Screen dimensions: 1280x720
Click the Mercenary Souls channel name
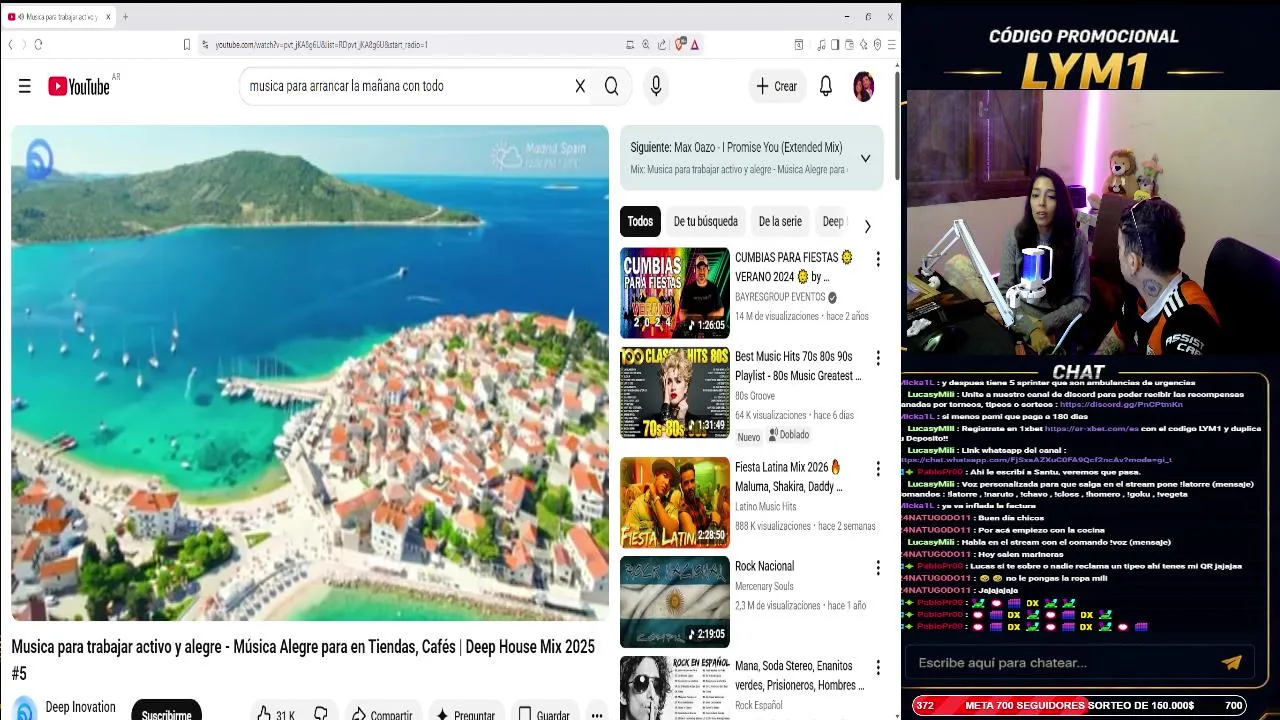coord(764,586)
